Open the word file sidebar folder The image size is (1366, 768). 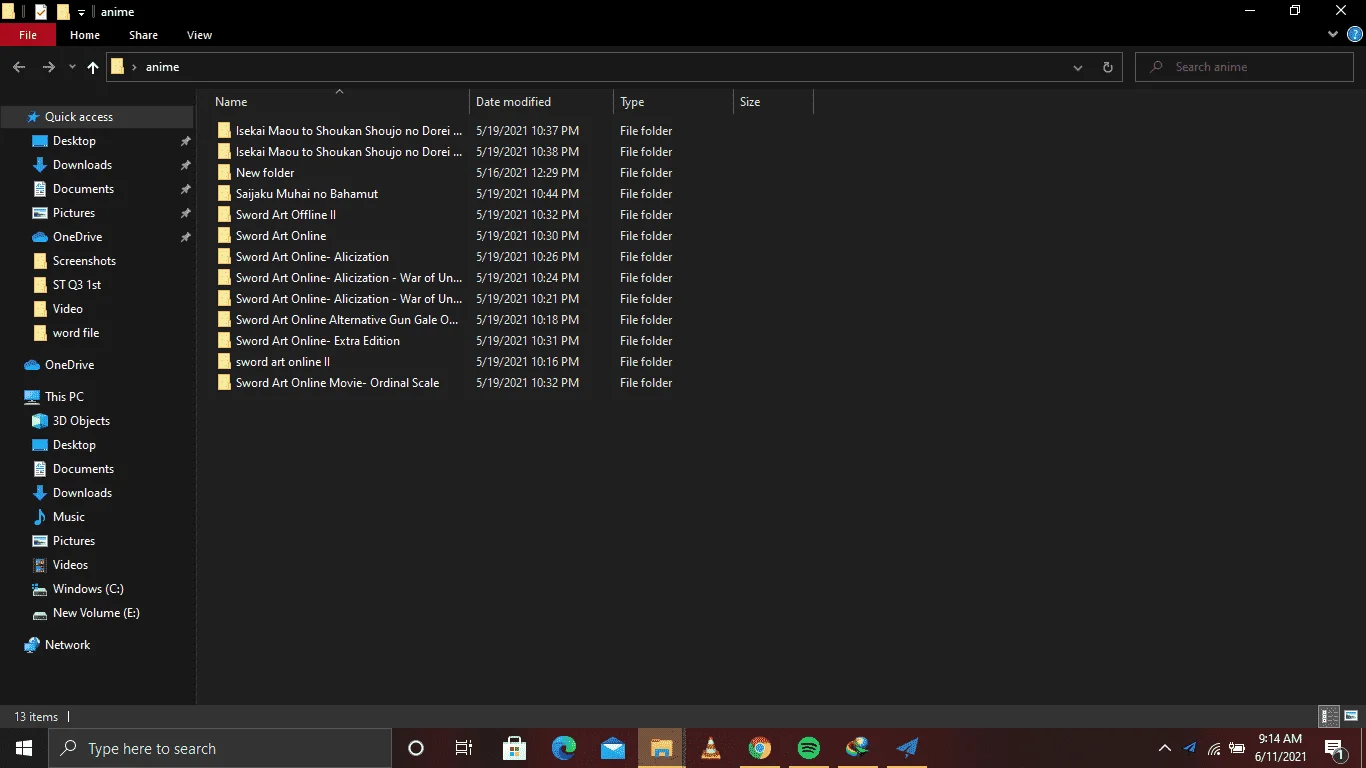click(76, 333)
